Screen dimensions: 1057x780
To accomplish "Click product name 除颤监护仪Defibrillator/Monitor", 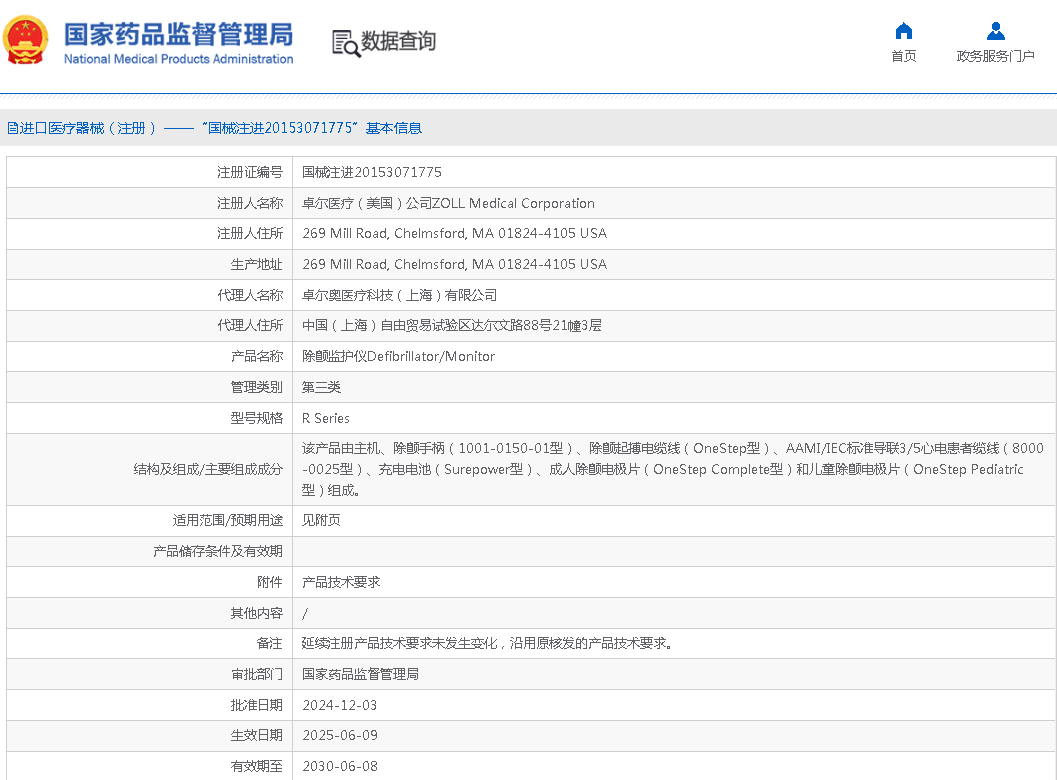I will [398, 357].
